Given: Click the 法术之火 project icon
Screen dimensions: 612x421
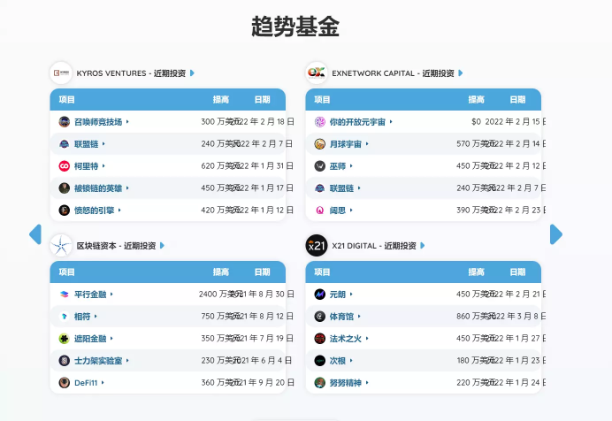Looking at the screenshot, I should coord(320,339).
